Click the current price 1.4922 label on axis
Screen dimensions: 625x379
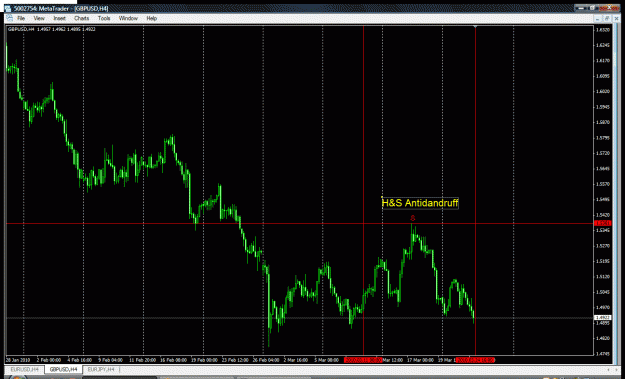click(602, 318)
